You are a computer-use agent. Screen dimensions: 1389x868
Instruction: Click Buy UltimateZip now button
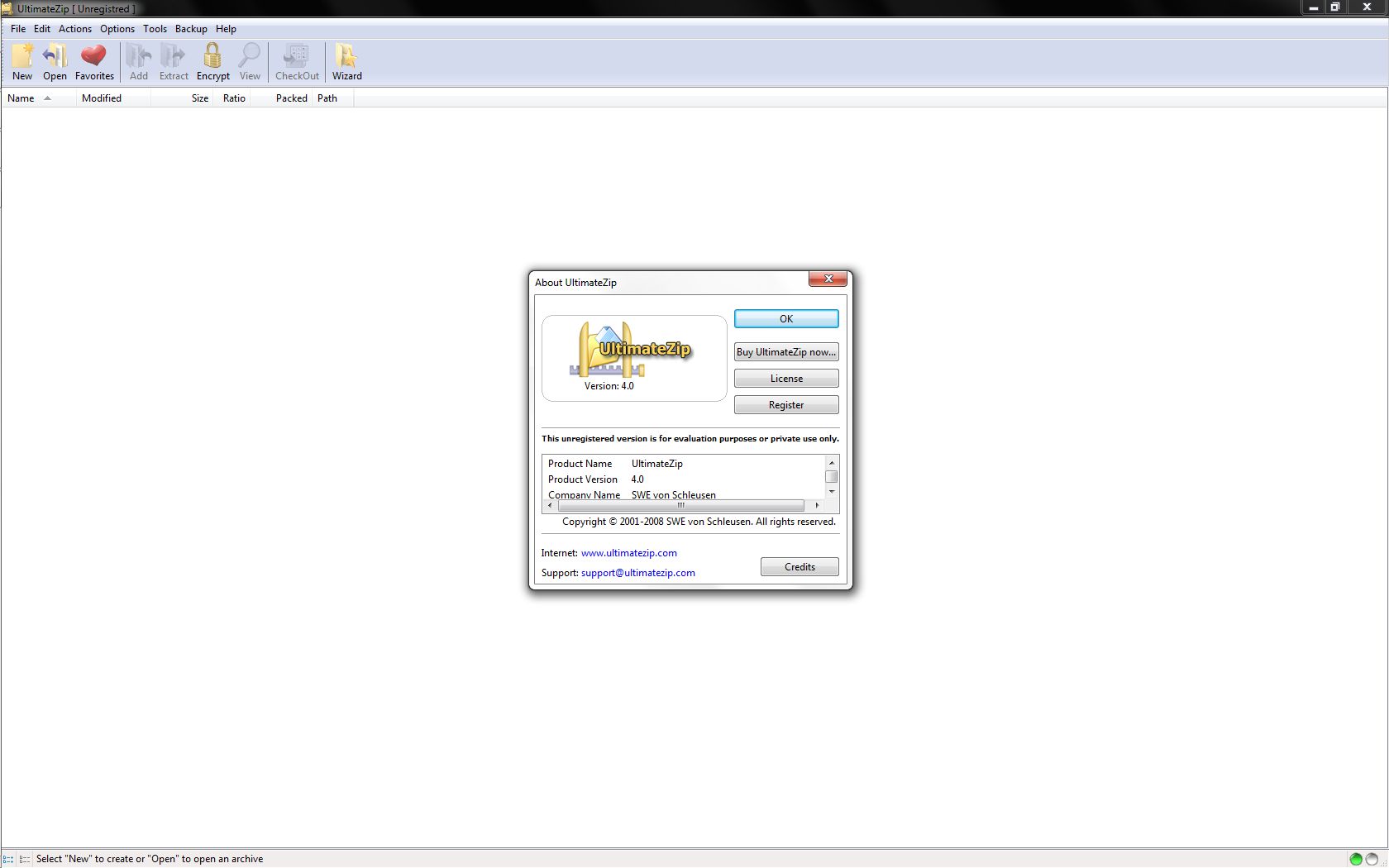click(x=786, y=352)
